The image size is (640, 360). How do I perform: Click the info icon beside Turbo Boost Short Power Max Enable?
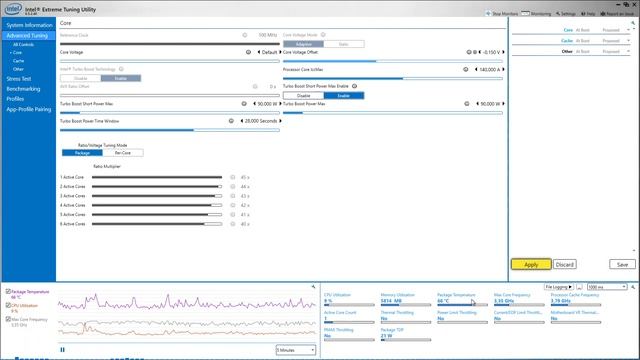[x=354, y=86]
